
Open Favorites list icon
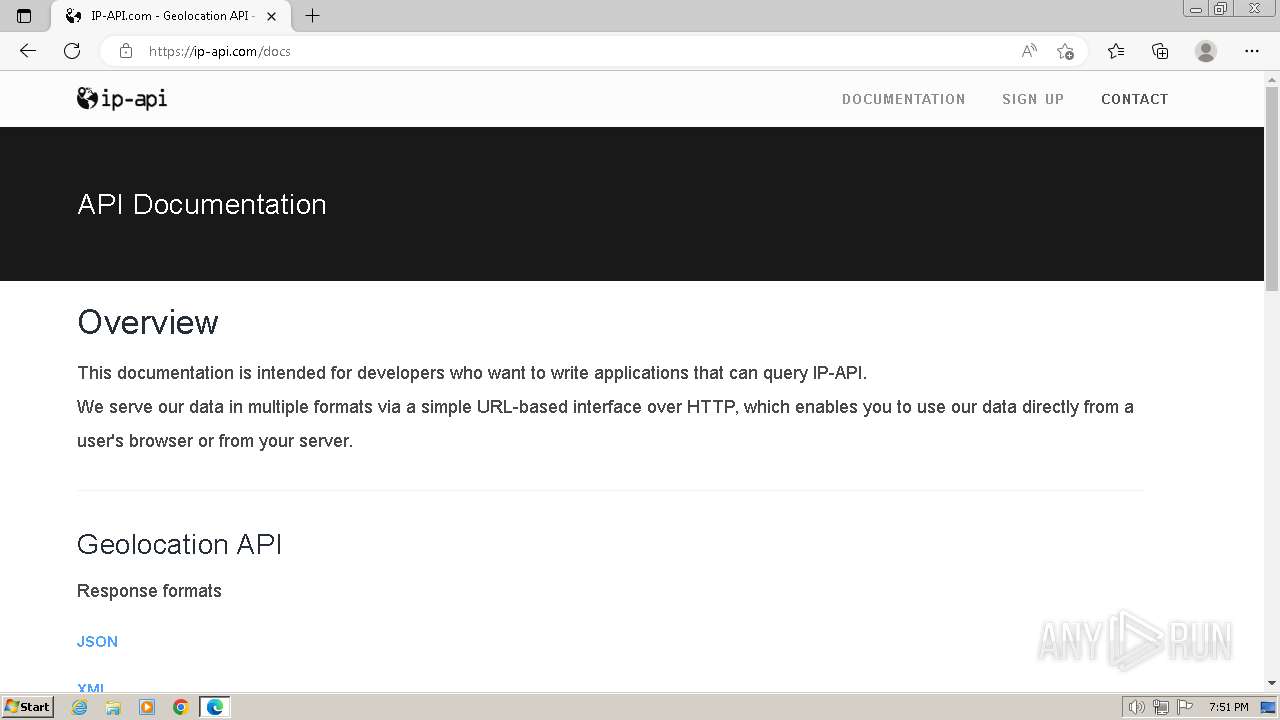coord(1116,51)
